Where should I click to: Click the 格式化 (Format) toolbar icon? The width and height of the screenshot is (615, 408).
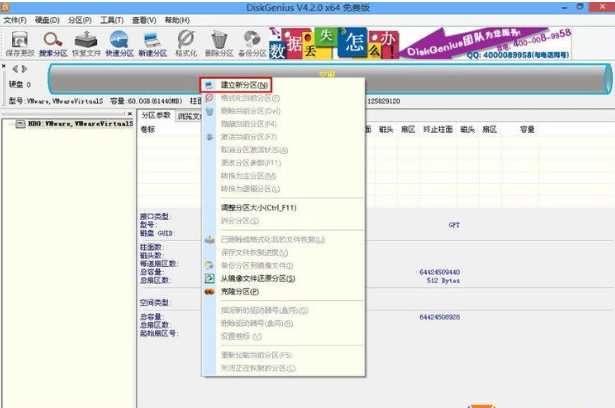point(185,43)
